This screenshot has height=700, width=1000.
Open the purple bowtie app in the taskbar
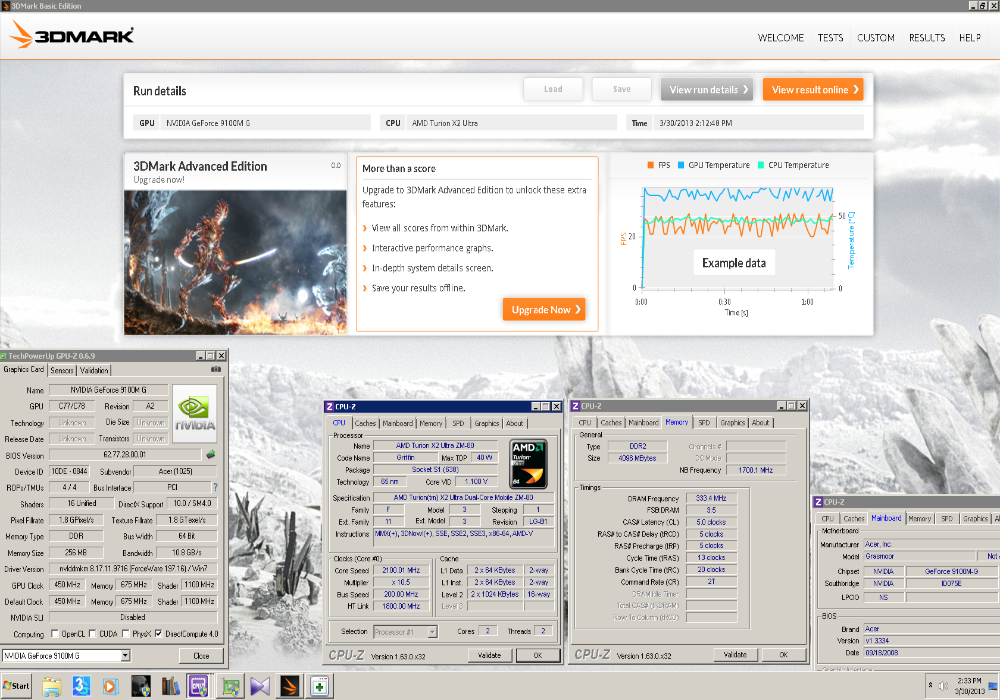pyautogui.click(x=260, y=686)
